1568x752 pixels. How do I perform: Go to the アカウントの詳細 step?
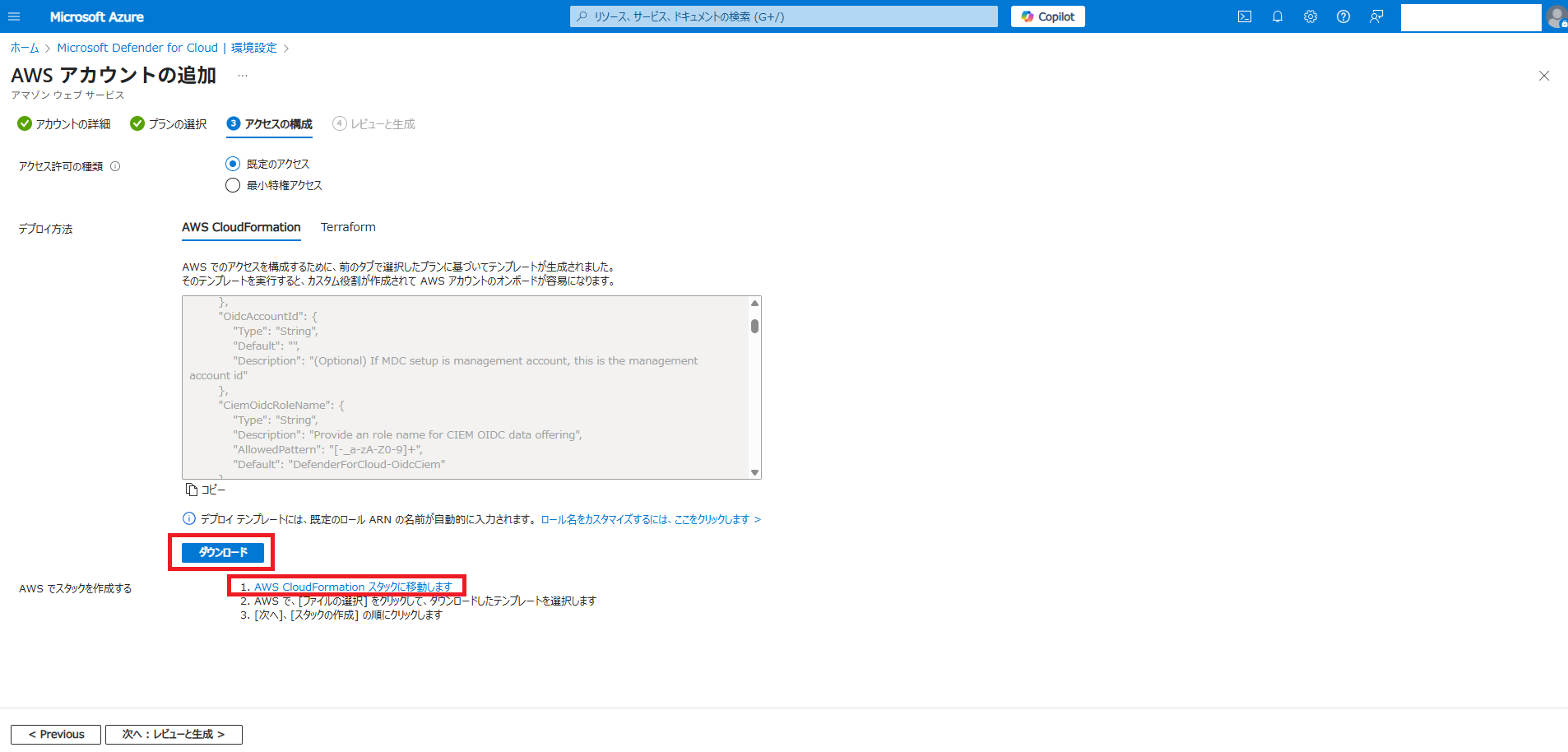point(64,123)
